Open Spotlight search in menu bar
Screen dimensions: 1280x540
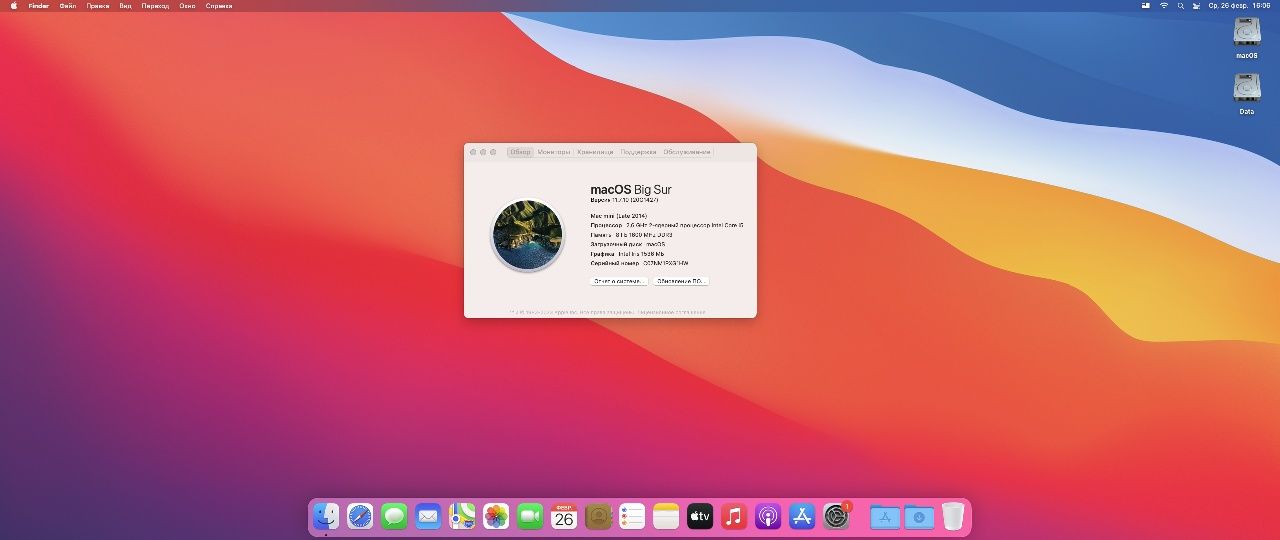(1181, 5)
